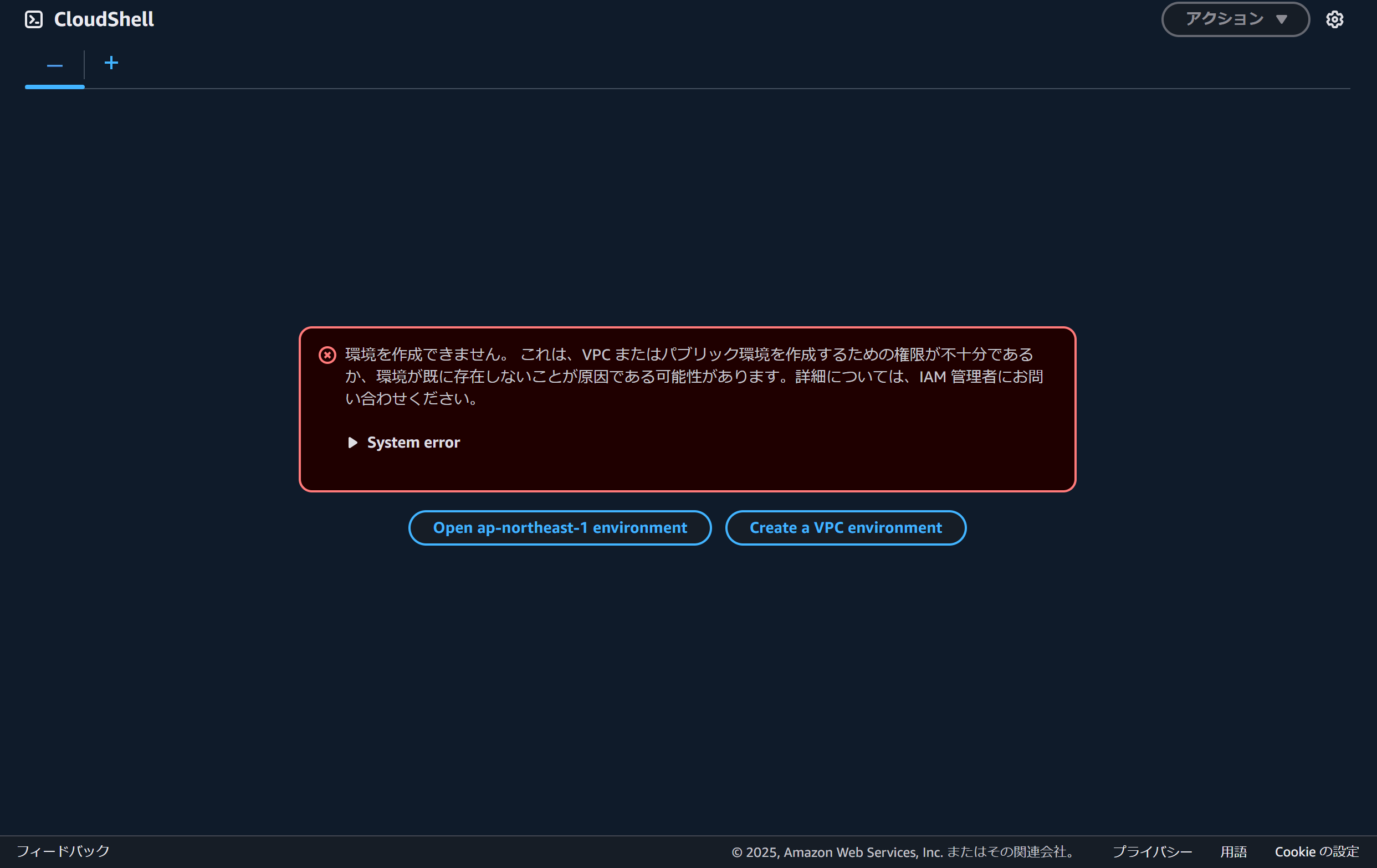Open the プライバシー link
This screenshot has height=868, width=1377.
point(1151,851)
